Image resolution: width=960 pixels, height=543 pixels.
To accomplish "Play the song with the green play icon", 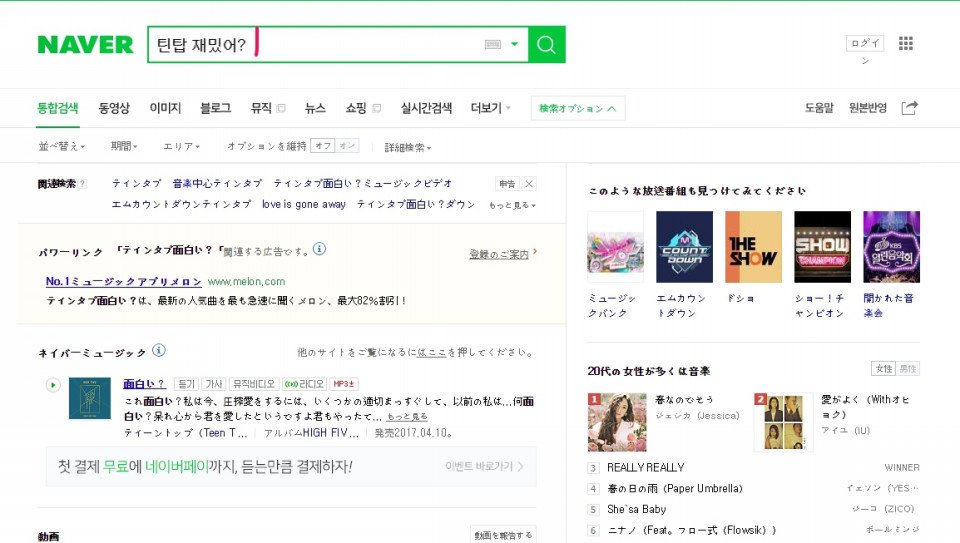I will 53,385.
